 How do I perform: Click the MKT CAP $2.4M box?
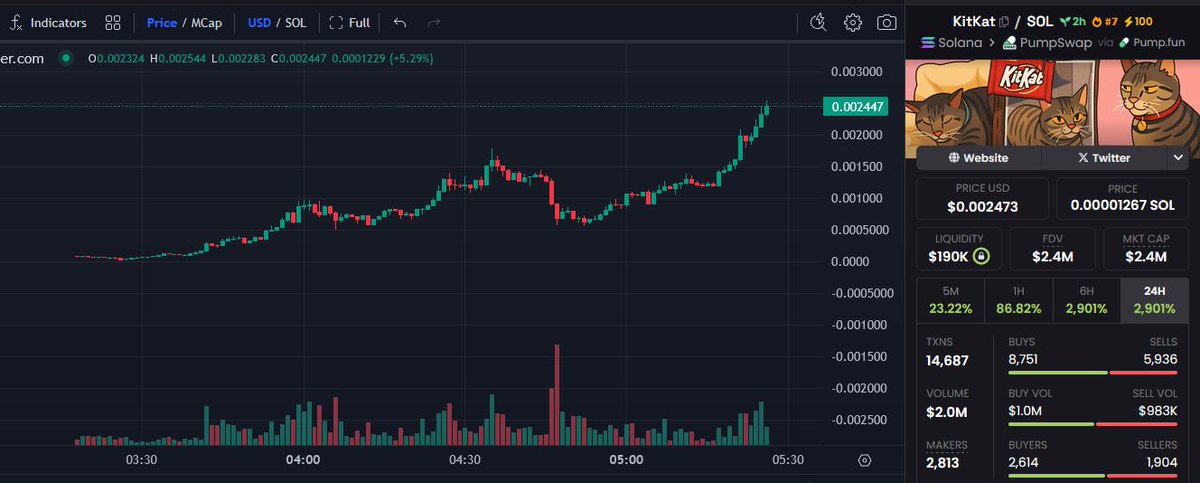coord(1146,248)
